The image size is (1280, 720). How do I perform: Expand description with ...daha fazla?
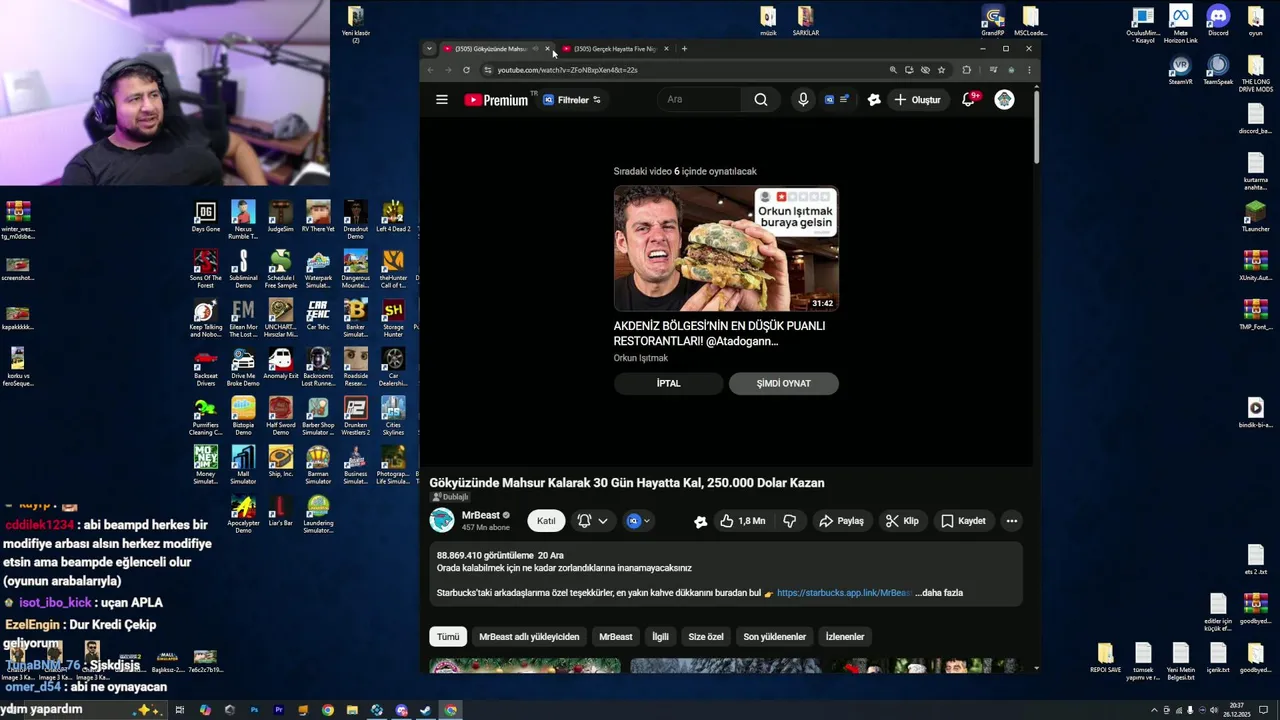point(939,593)
